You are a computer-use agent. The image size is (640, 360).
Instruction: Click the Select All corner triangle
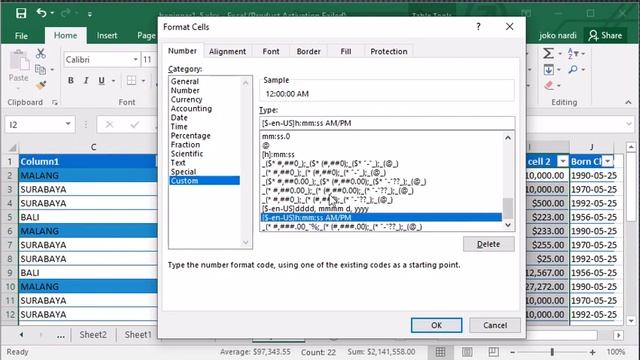coord(12,147)
